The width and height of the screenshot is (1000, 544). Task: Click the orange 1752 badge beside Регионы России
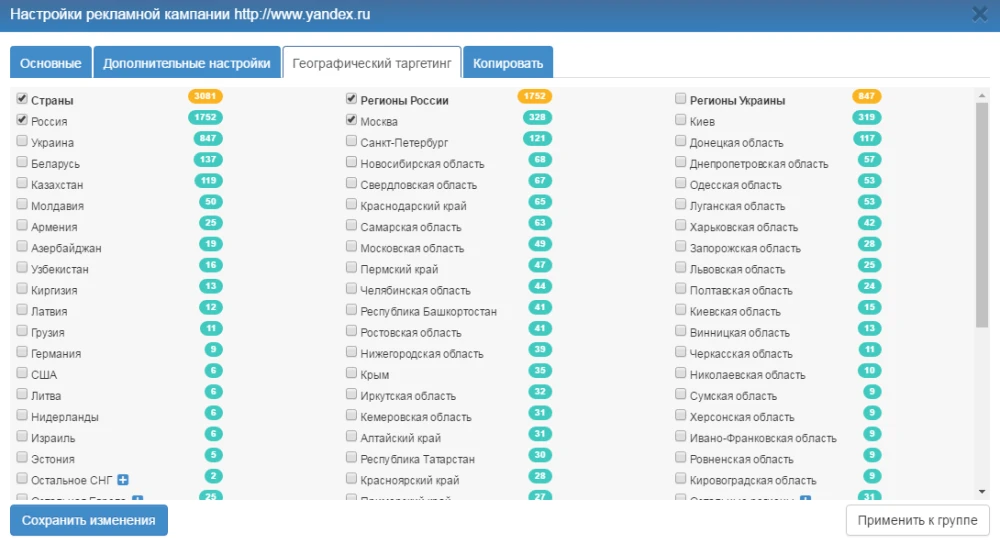(x=535, y=97)
